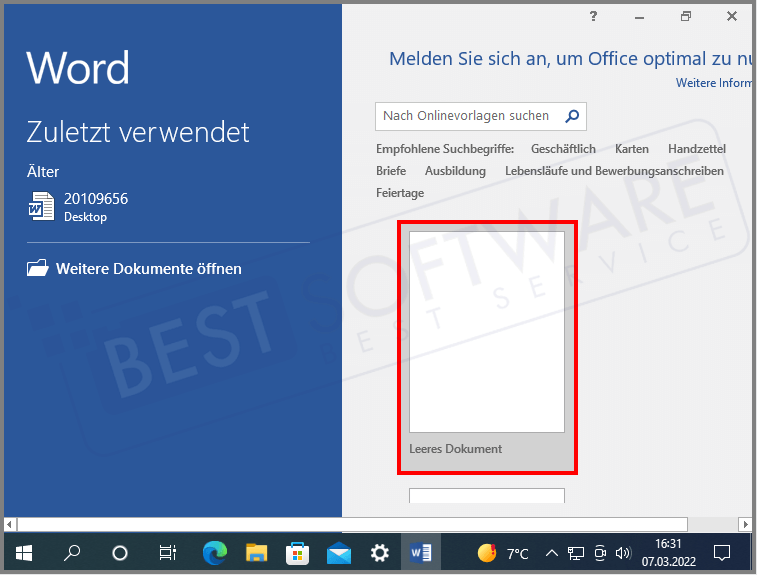Click the Word icon on the taskbar
This screenshot has width=757, height=575.
tap(421, 553)
